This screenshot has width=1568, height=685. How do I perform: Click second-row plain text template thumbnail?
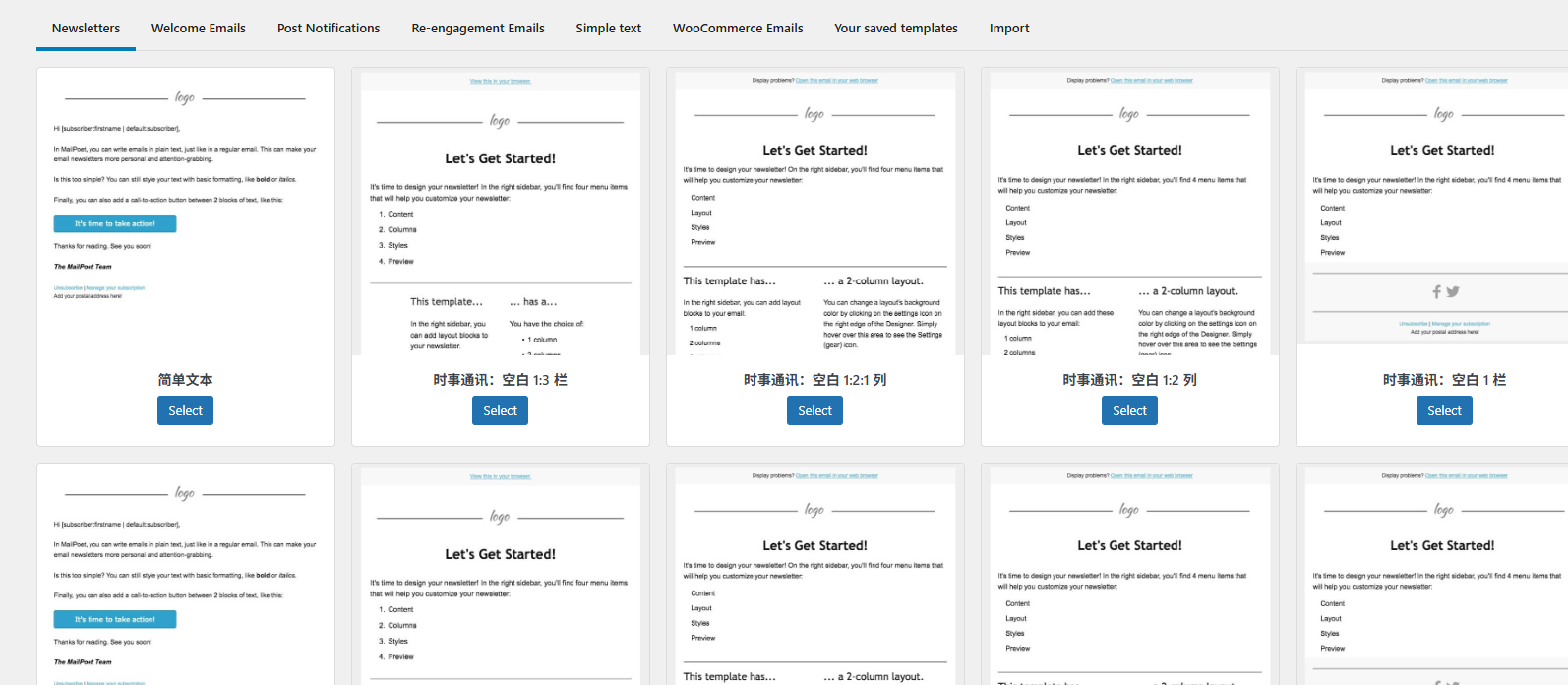(186, 576)
